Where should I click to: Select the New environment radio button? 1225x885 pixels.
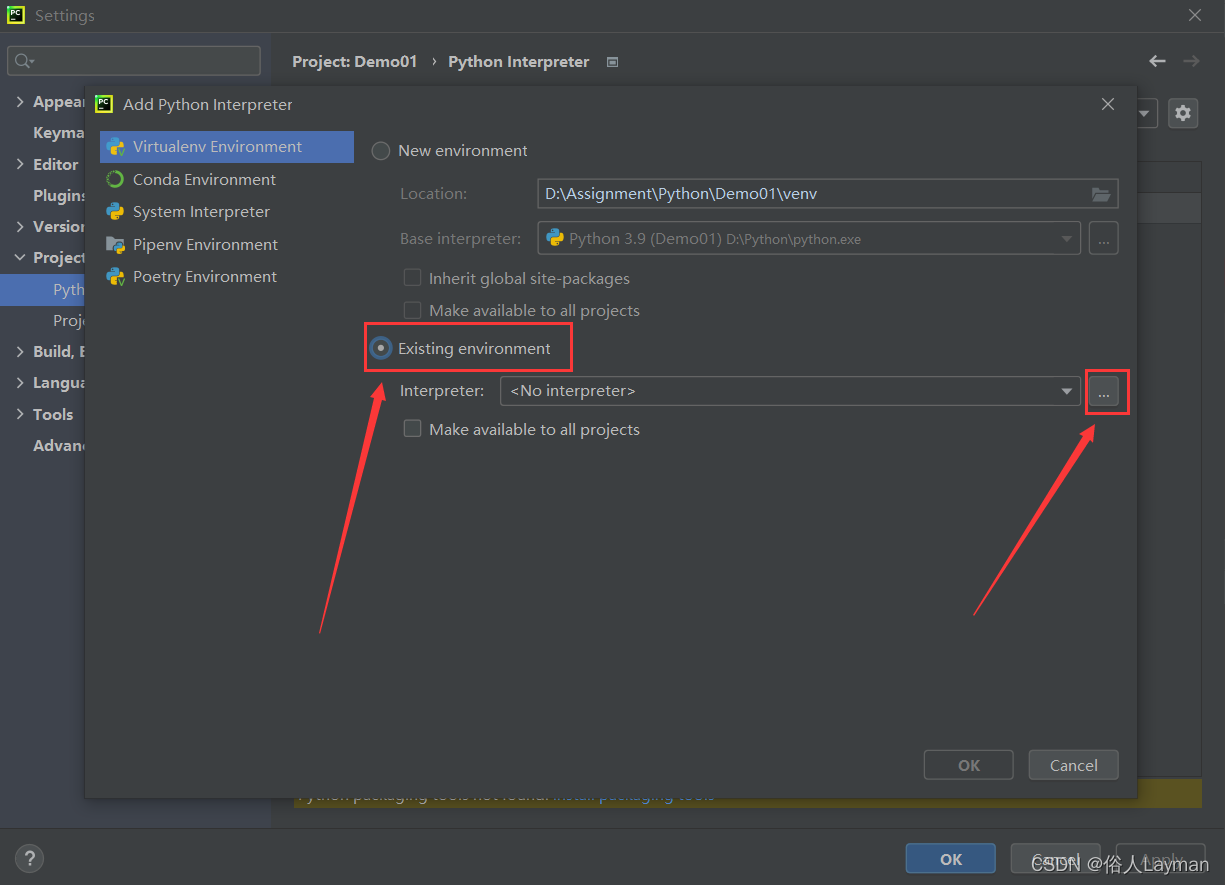click(381, 151)
